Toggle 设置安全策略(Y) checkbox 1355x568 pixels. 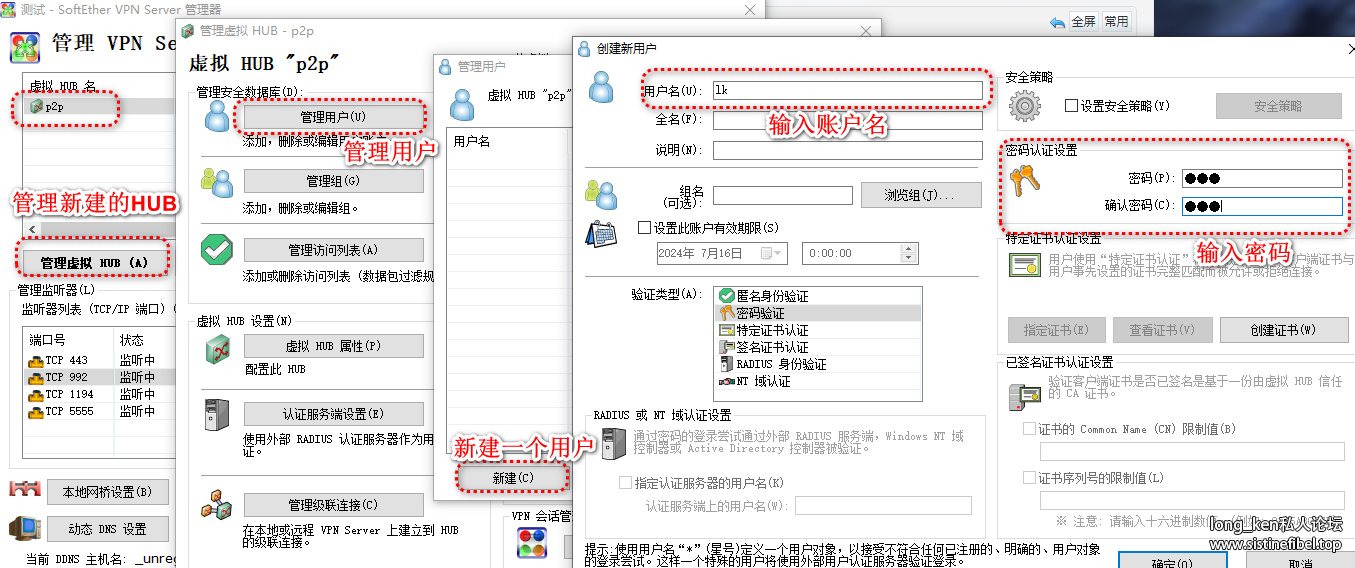tap(1071, 105)
